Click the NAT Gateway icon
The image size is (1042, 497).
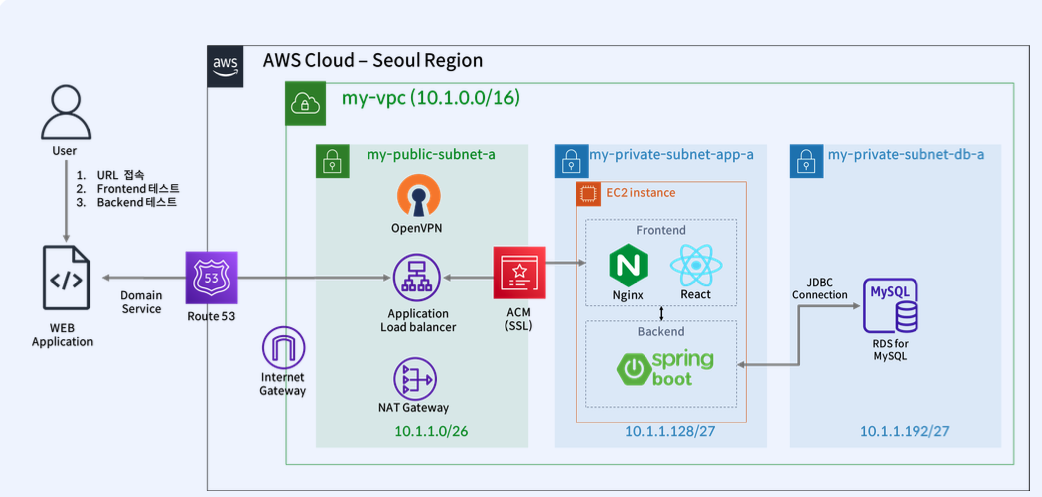pyautogui.click(x=413, y=378)
